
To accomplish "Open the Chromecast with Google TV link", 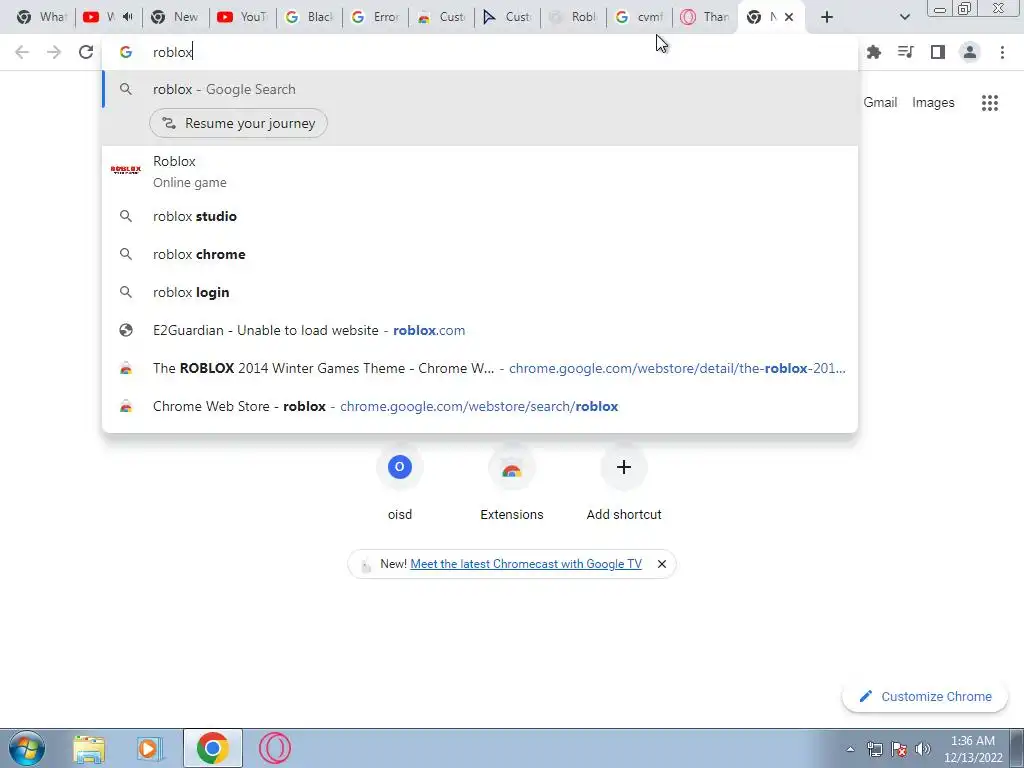I will pos(526,564).
